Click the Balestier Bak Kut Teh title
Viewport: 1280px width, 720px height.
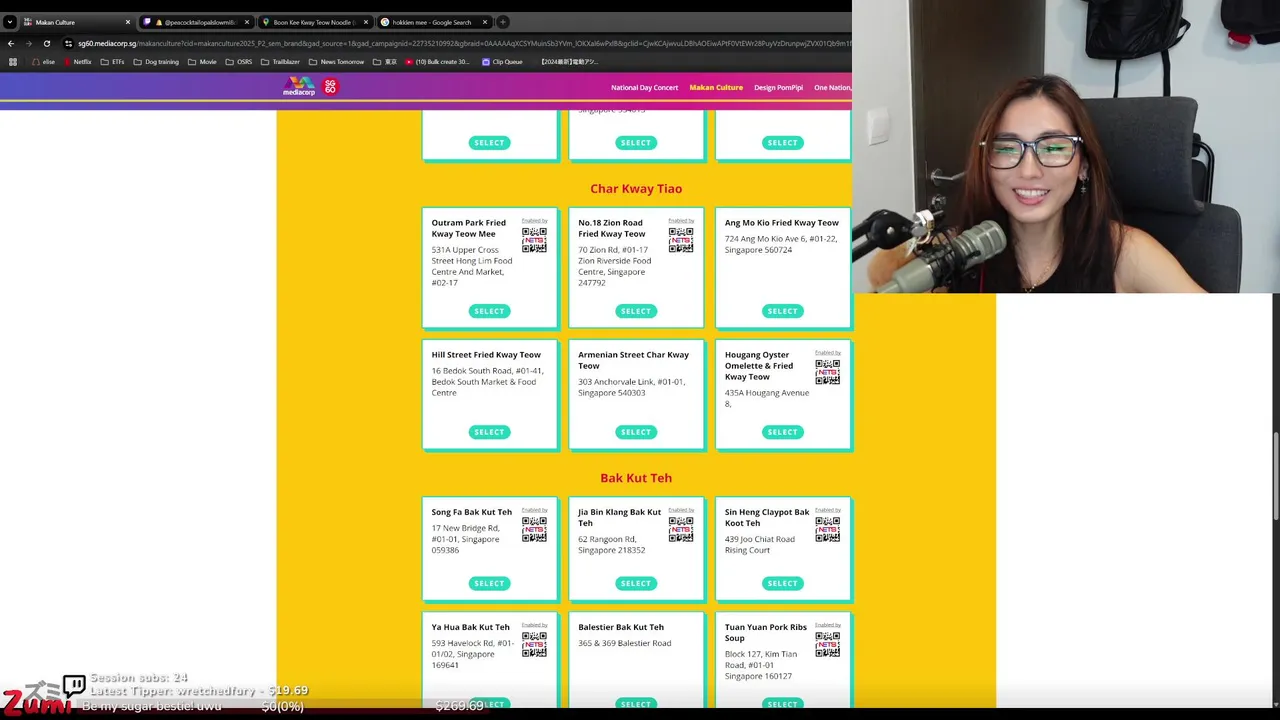621,627
